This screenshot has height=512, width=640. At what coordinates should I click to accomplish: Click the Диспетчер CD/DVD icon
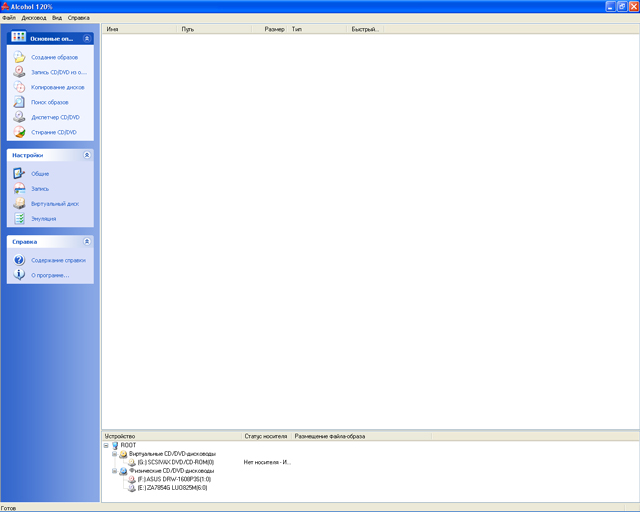(19, 117)
